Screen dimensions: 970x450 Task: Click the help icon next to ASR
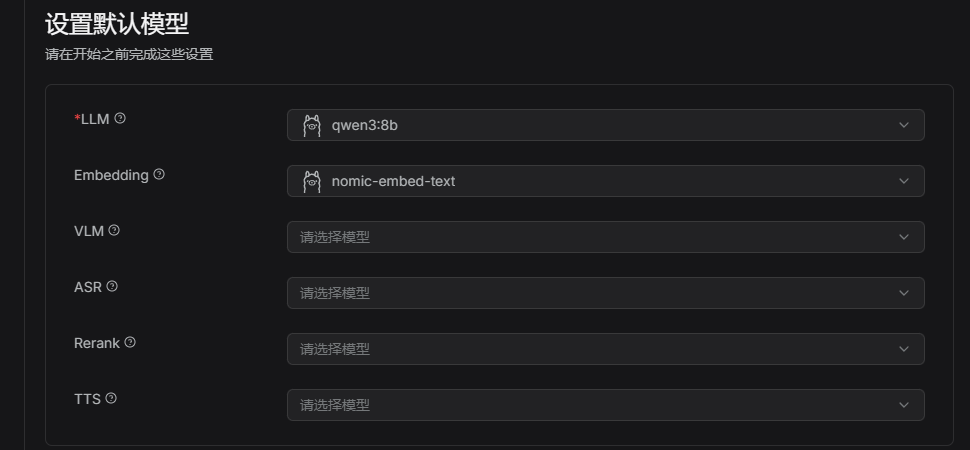[x=112, y=286]
